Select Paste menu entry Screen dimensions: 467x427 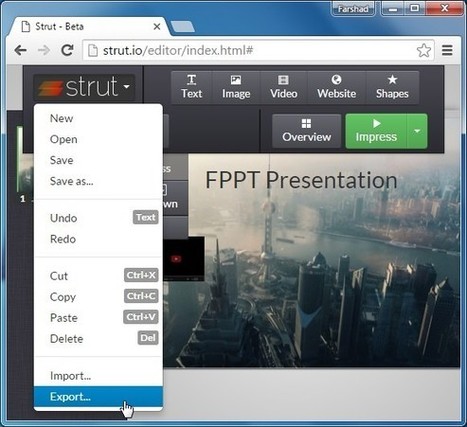[98, 318]
